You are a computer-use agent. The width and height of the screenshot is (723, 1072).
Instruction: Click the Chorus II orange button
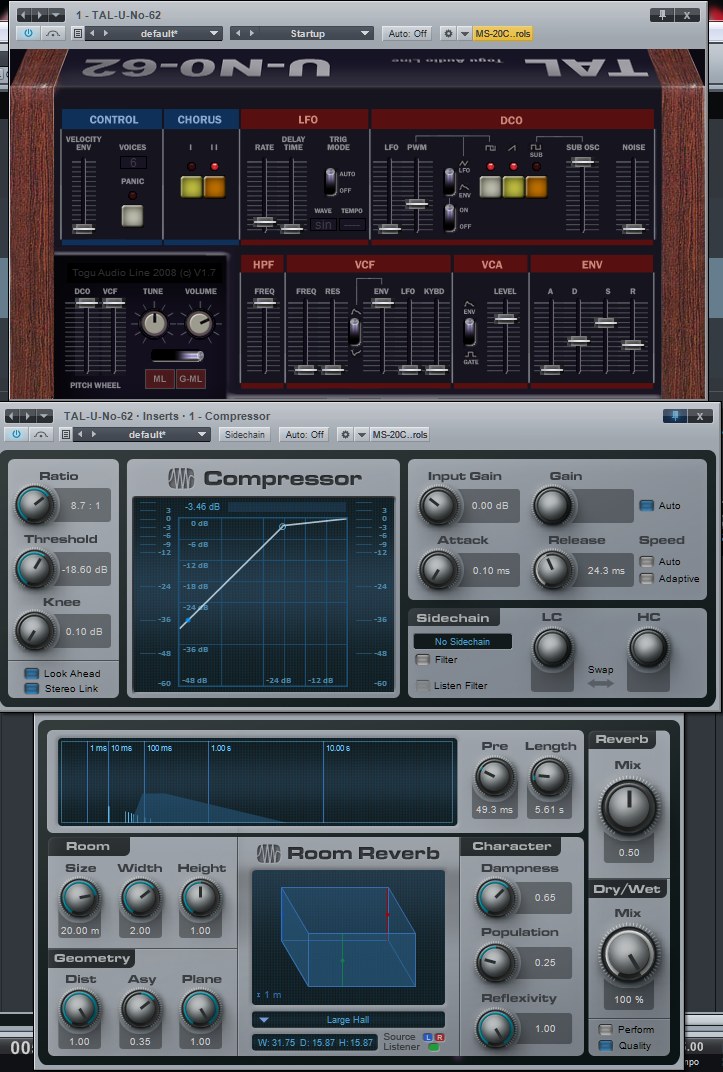215,187
